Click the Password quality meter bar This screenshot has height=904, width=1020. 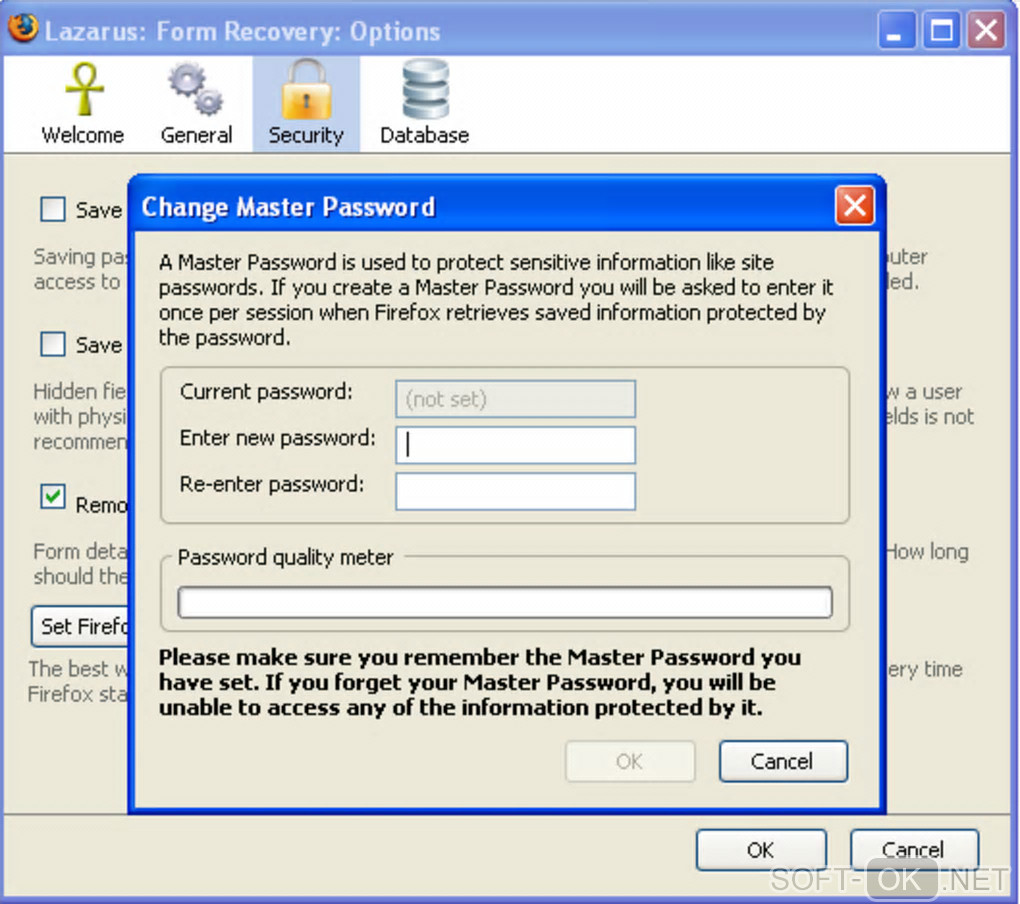click(505, 602)
